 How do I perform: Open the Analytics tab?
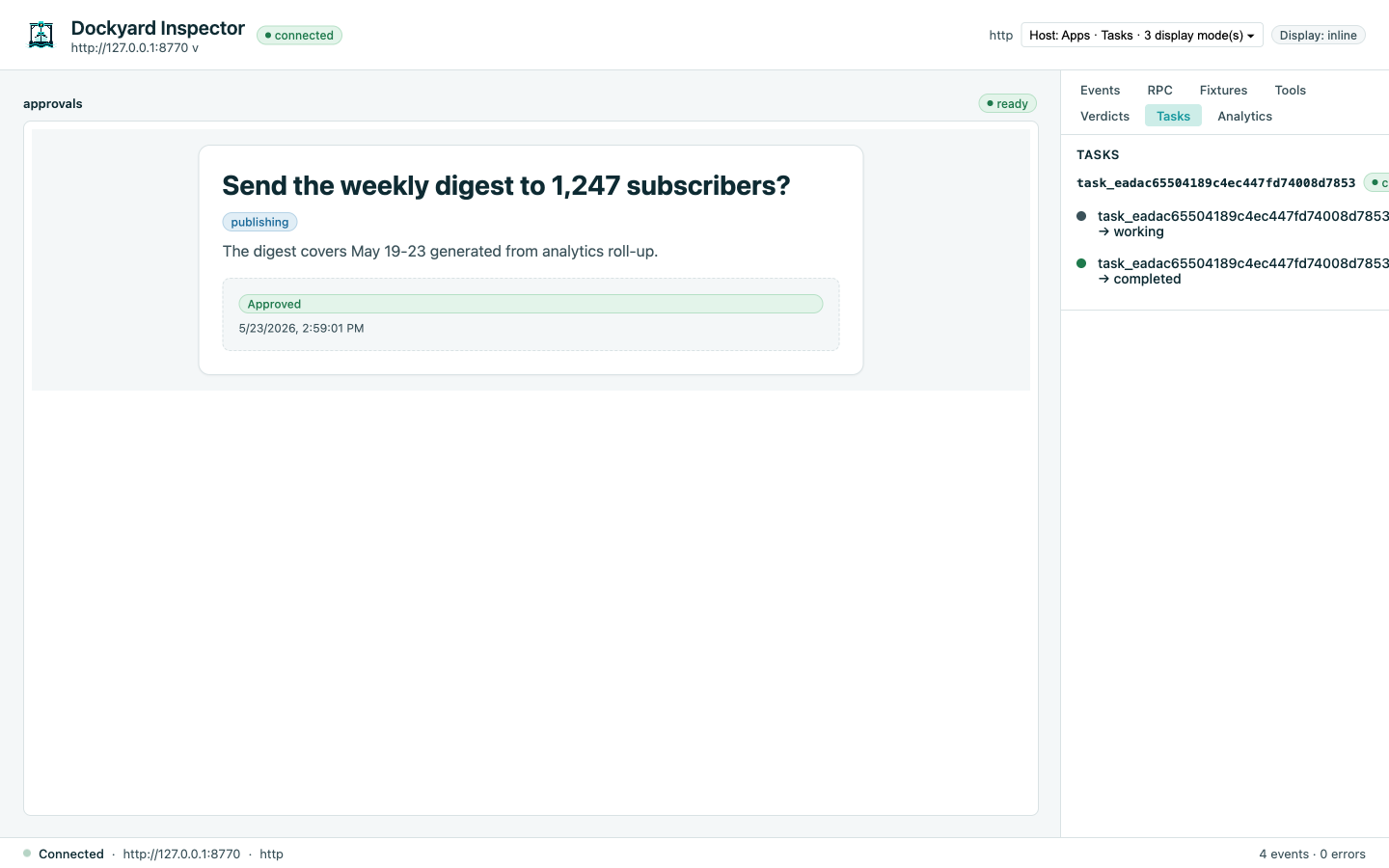point(1244,116)
